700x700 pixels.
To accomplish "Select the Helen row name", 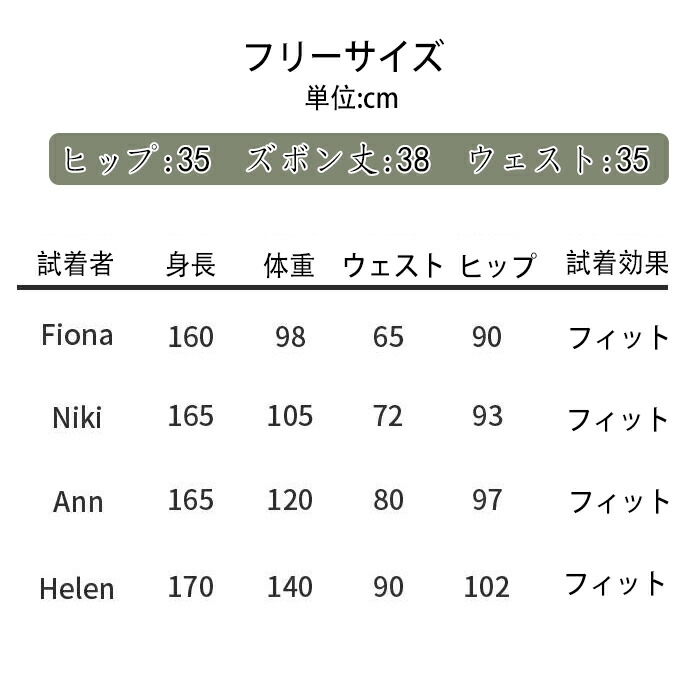I will (x=77, y=587).
